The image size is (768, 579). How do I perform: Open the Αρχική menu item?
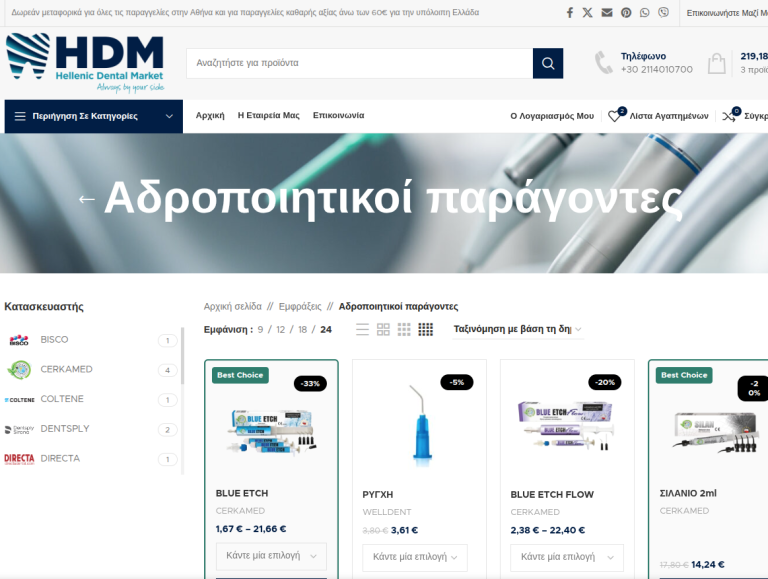pos(210,116)
